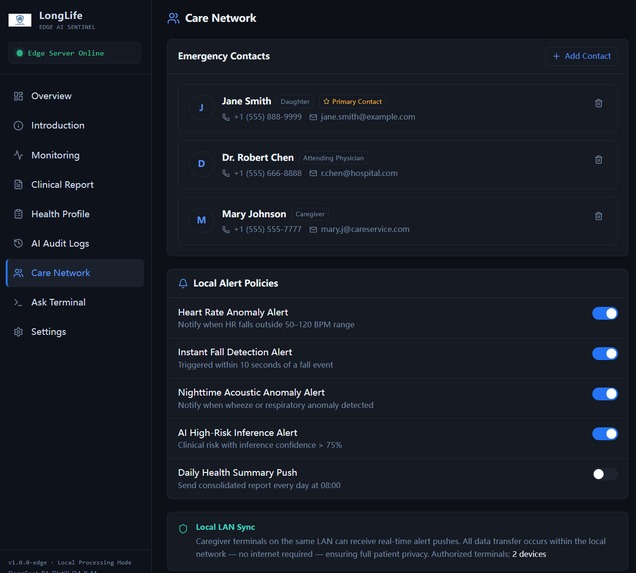Click 'v1.0.0-edge · Local Processing Mode' footer text
Image resolution: width=636 pixels, height=573 pixels.
point(70,563)
